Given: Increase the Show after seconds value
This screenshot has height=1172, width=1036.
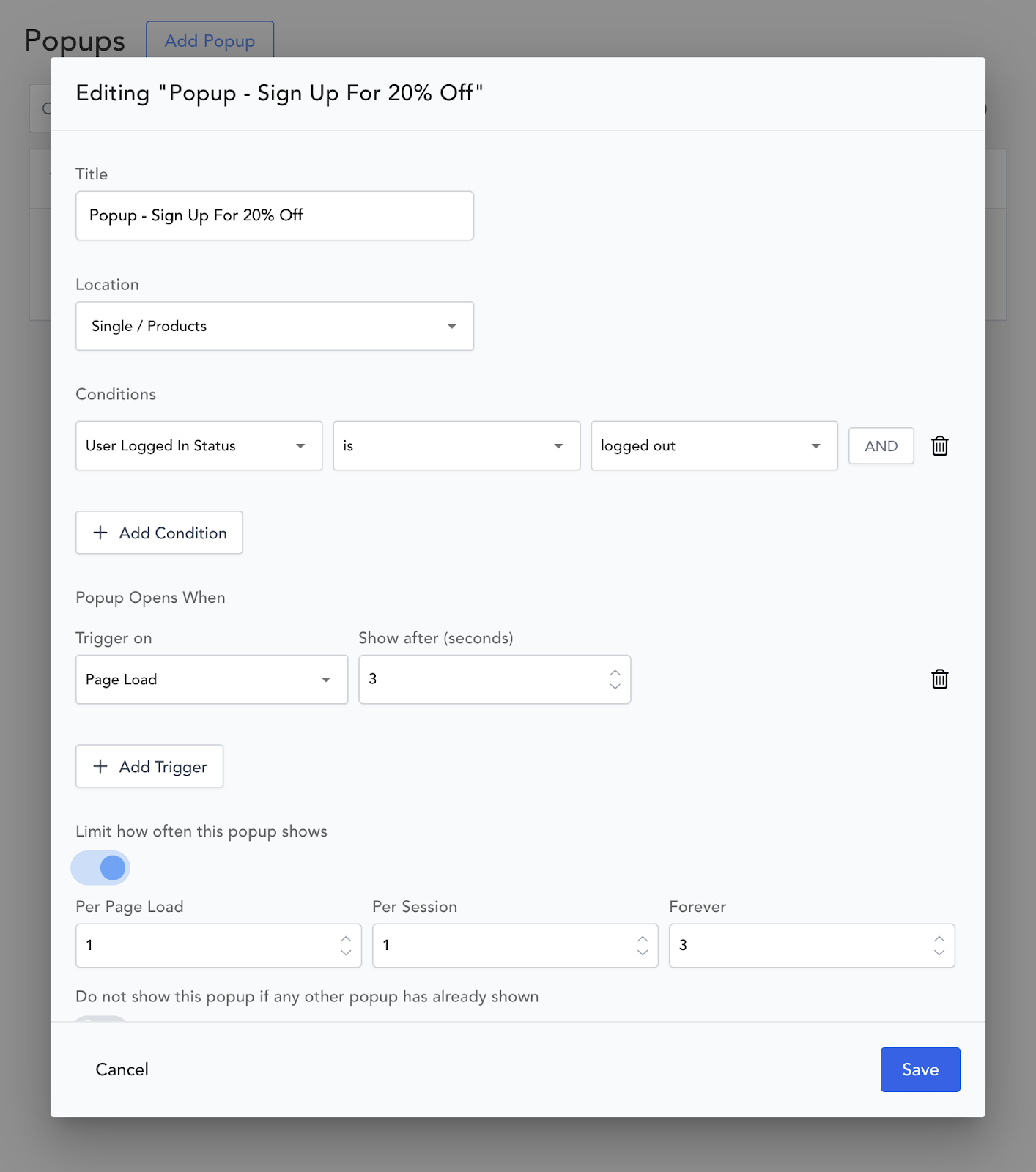Looking at the screenshot, I should click(x=615, y=673).
